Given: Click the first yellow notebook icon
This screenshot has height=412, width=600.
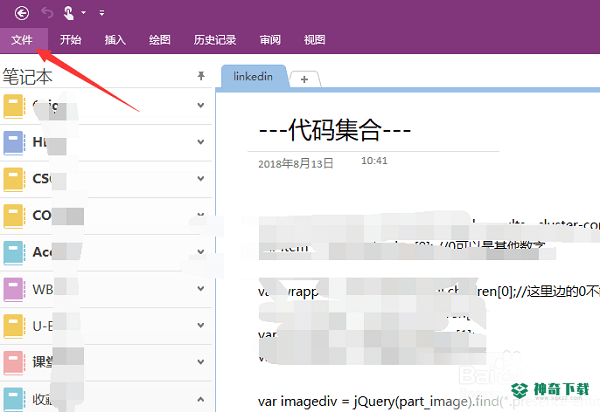Looking at the screenshot, I should pyautogui.click(x=13, y=106).
